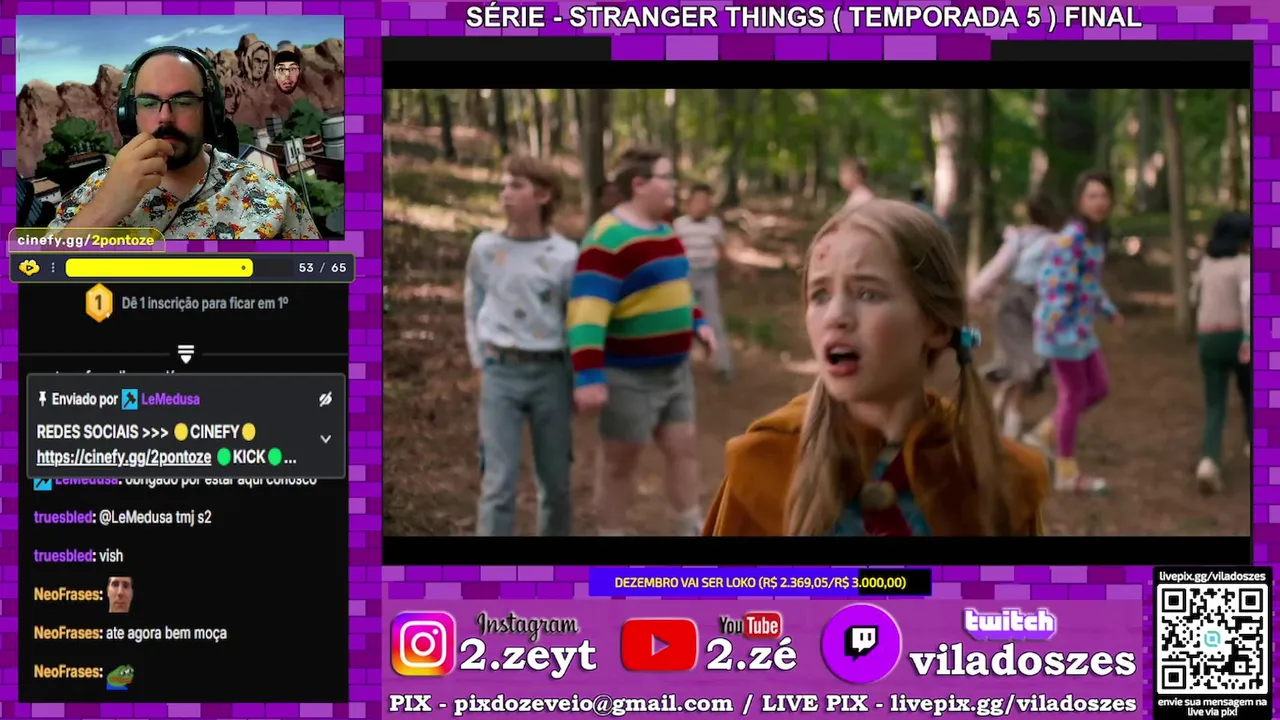Expand the pinned message with the chevron
The height and width of the screenshot is (720, 1280).
[325, 438]
